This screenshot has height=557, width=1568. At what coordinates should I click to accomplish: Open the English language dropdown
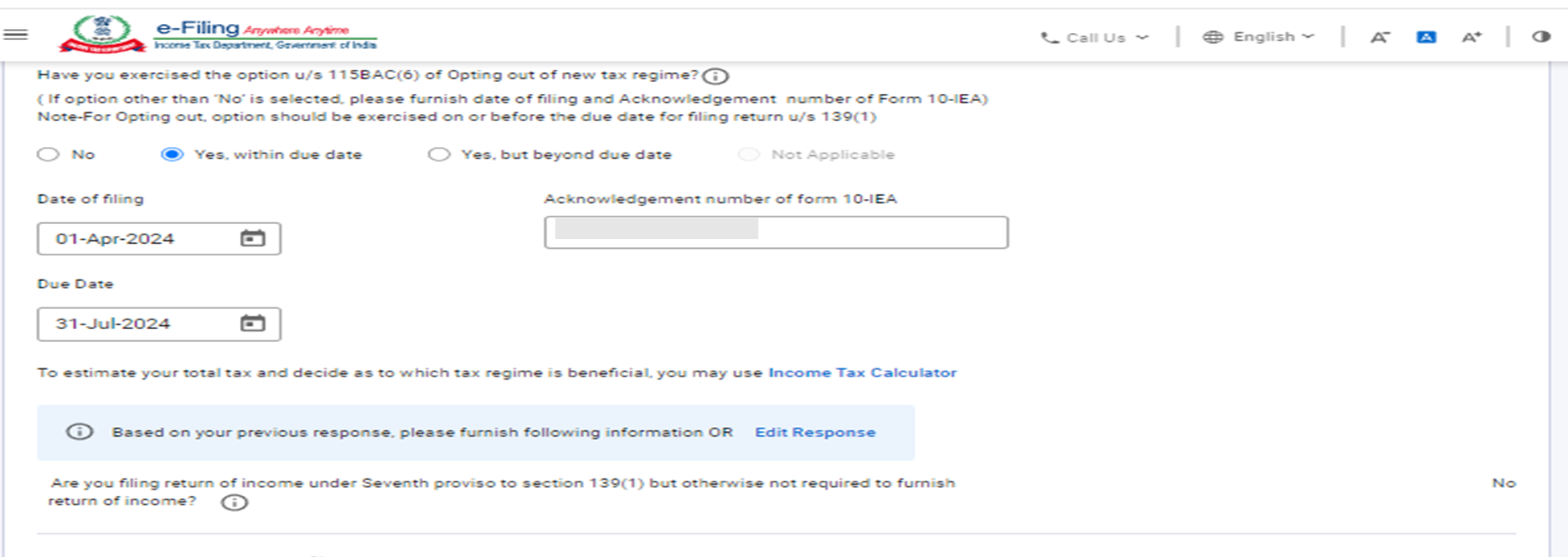click(x=1258, y=37)
